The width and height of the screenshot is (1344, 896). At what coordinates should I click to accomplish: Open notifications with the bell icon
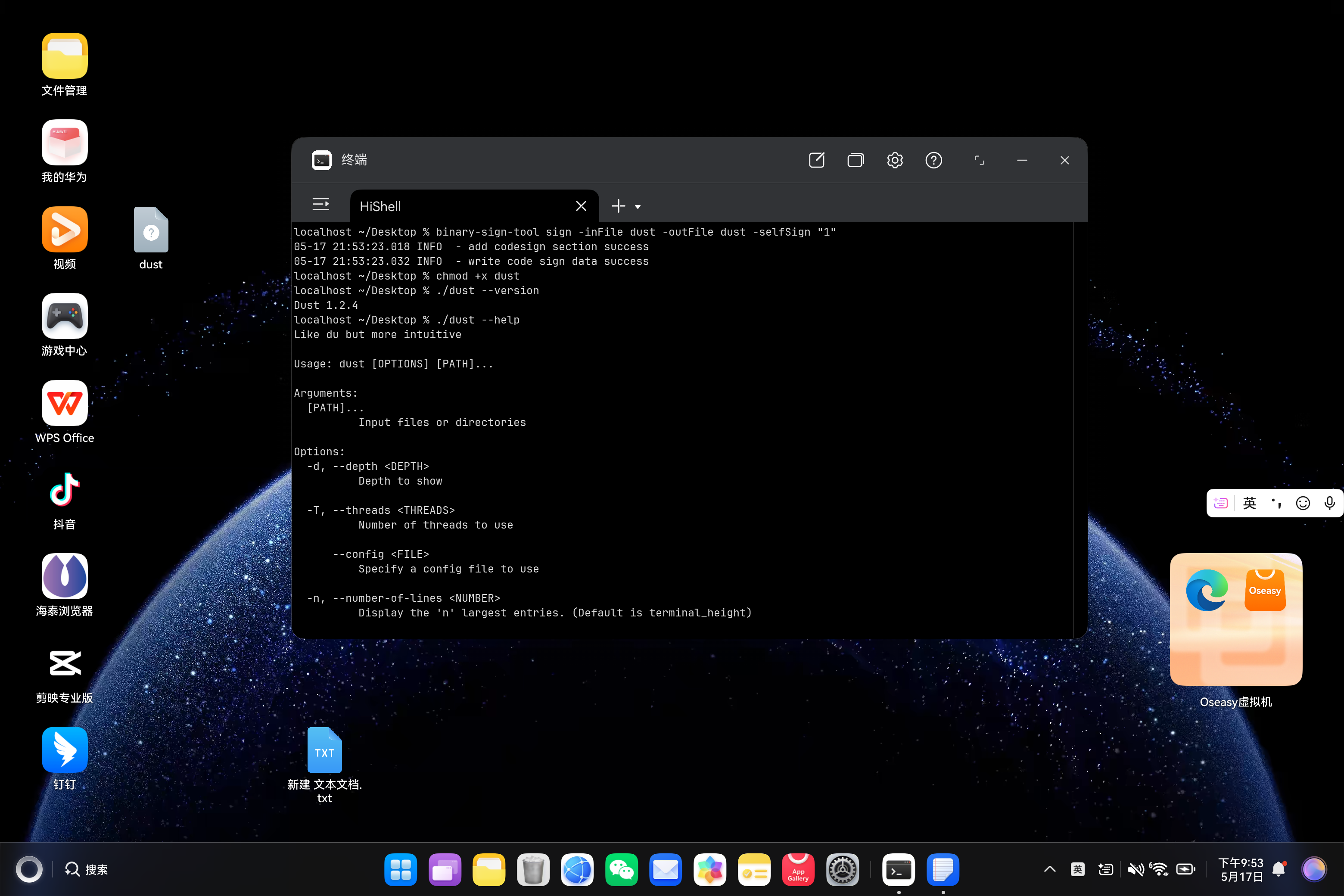(x=1279, y=869)
